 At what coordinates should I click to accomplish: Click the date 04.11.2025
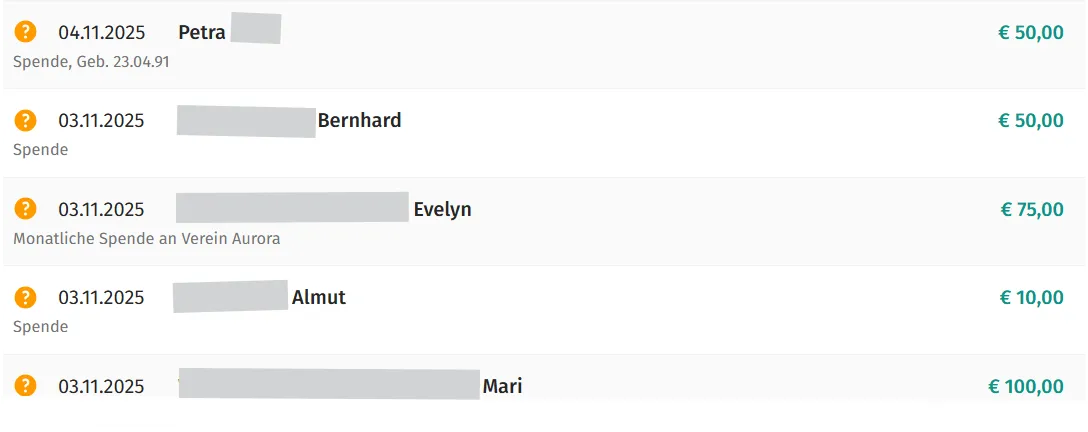pyautogui.click(x=101, y=32)
